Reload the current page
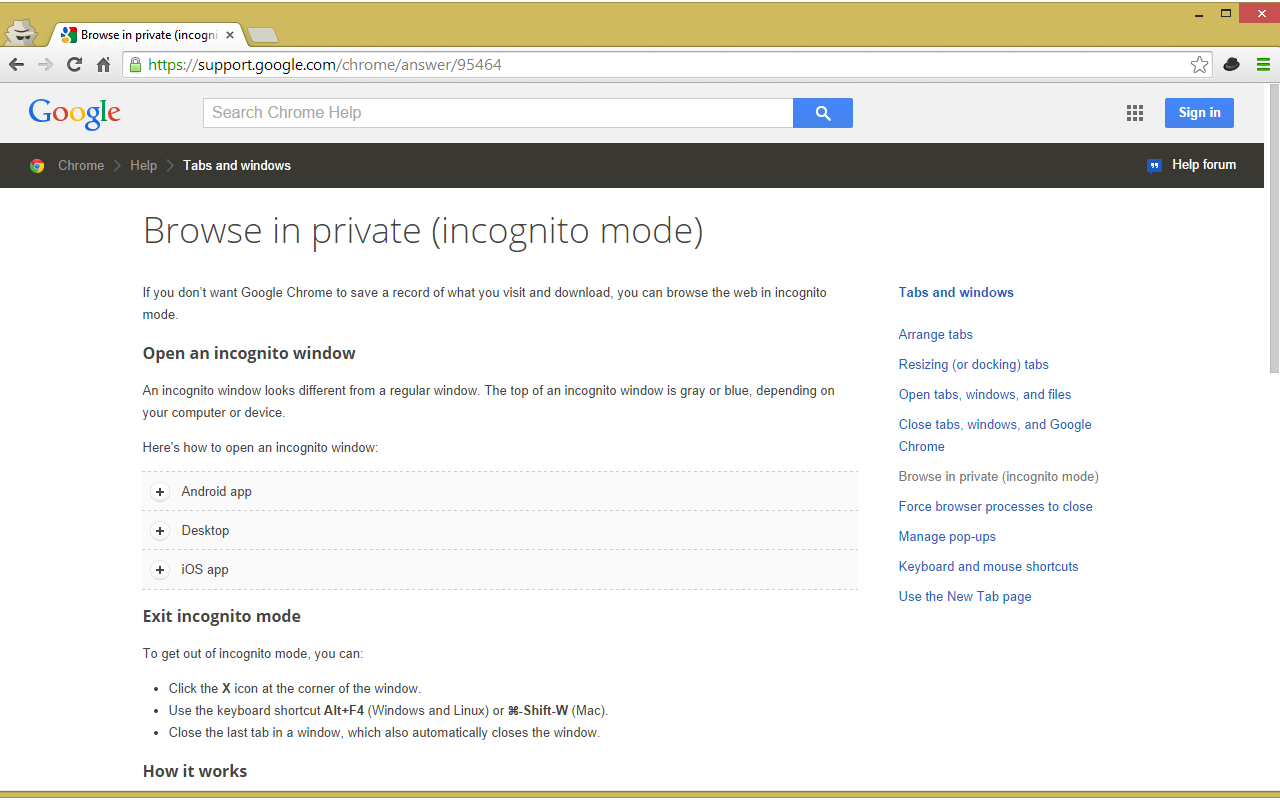The width and height of the screenshot is (1280, 800). coord(74,65)
